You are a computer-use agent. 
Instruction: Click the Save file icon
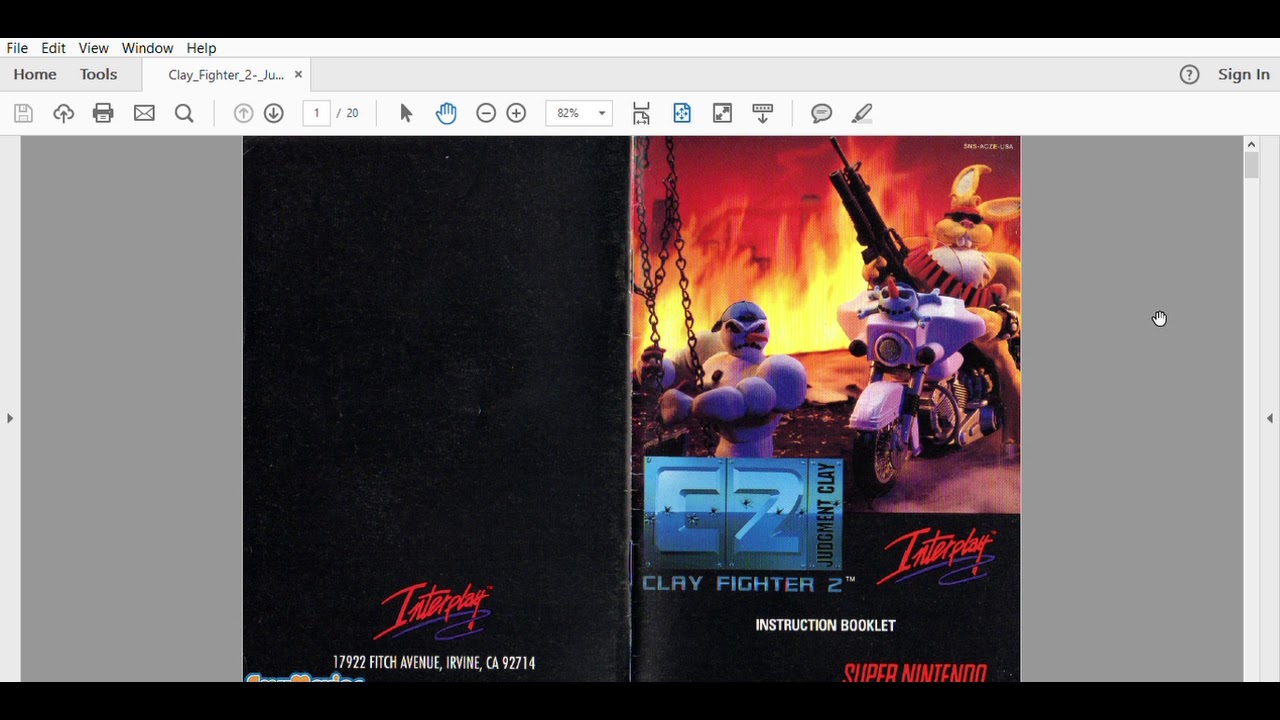(23, 113)
